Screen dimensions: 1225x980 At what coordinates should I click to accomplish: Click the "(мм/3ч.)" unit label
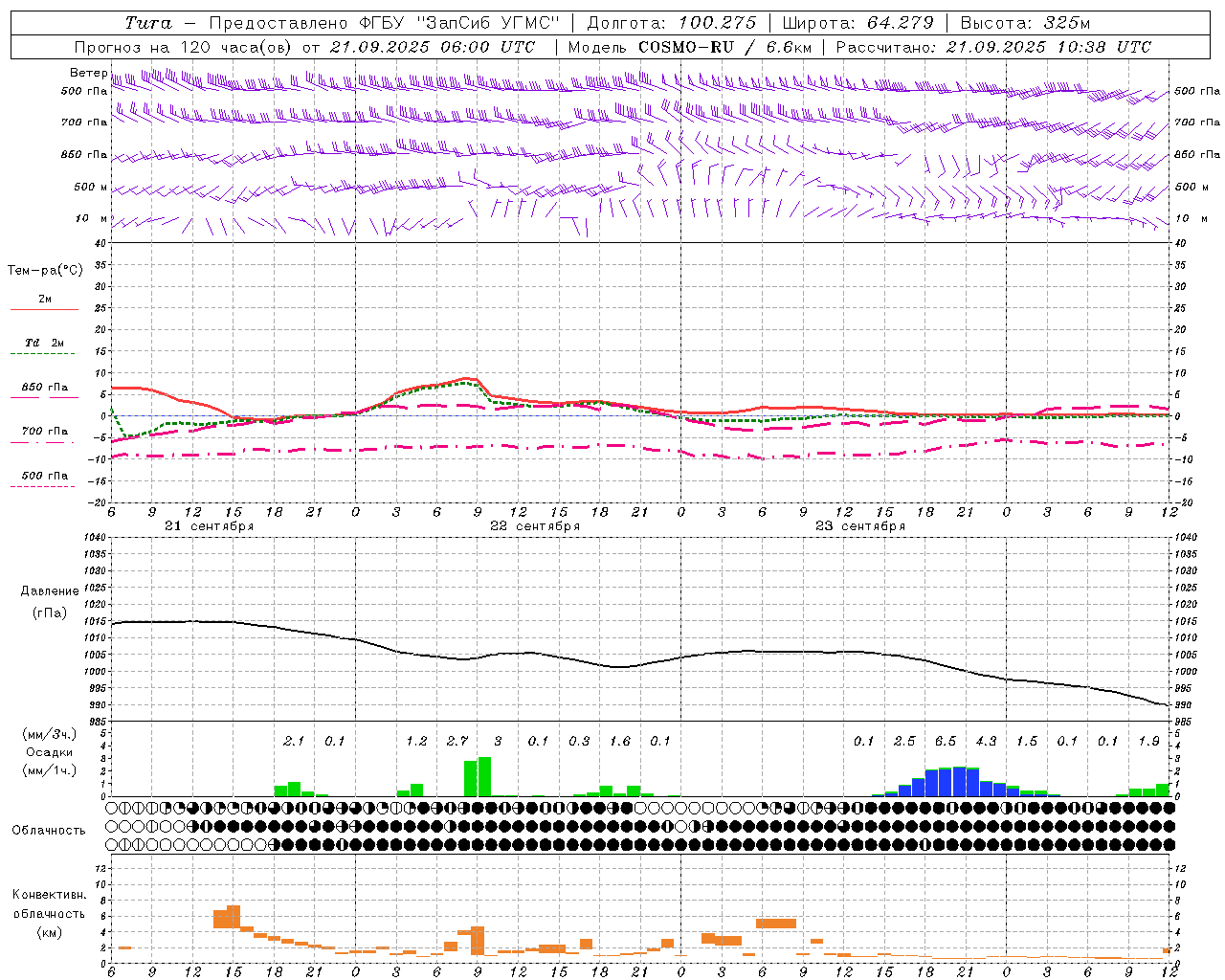click(x=49, y=734)
